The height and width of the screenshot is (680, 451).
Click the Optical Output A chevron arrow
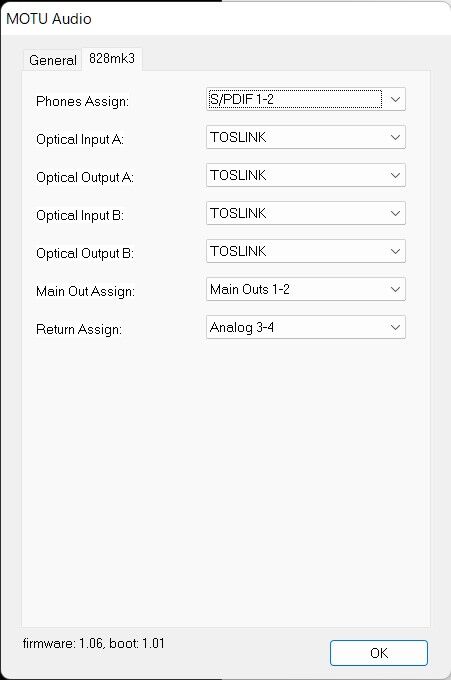click(x=395, y=175)
